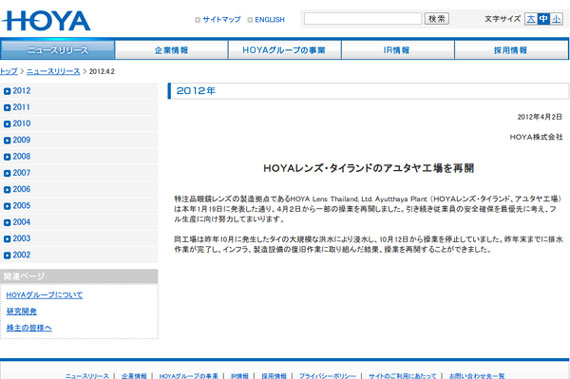This screenshot has height=379, width=570.
Task: Set text size to 大 (large)
Action: pos(531,19)
